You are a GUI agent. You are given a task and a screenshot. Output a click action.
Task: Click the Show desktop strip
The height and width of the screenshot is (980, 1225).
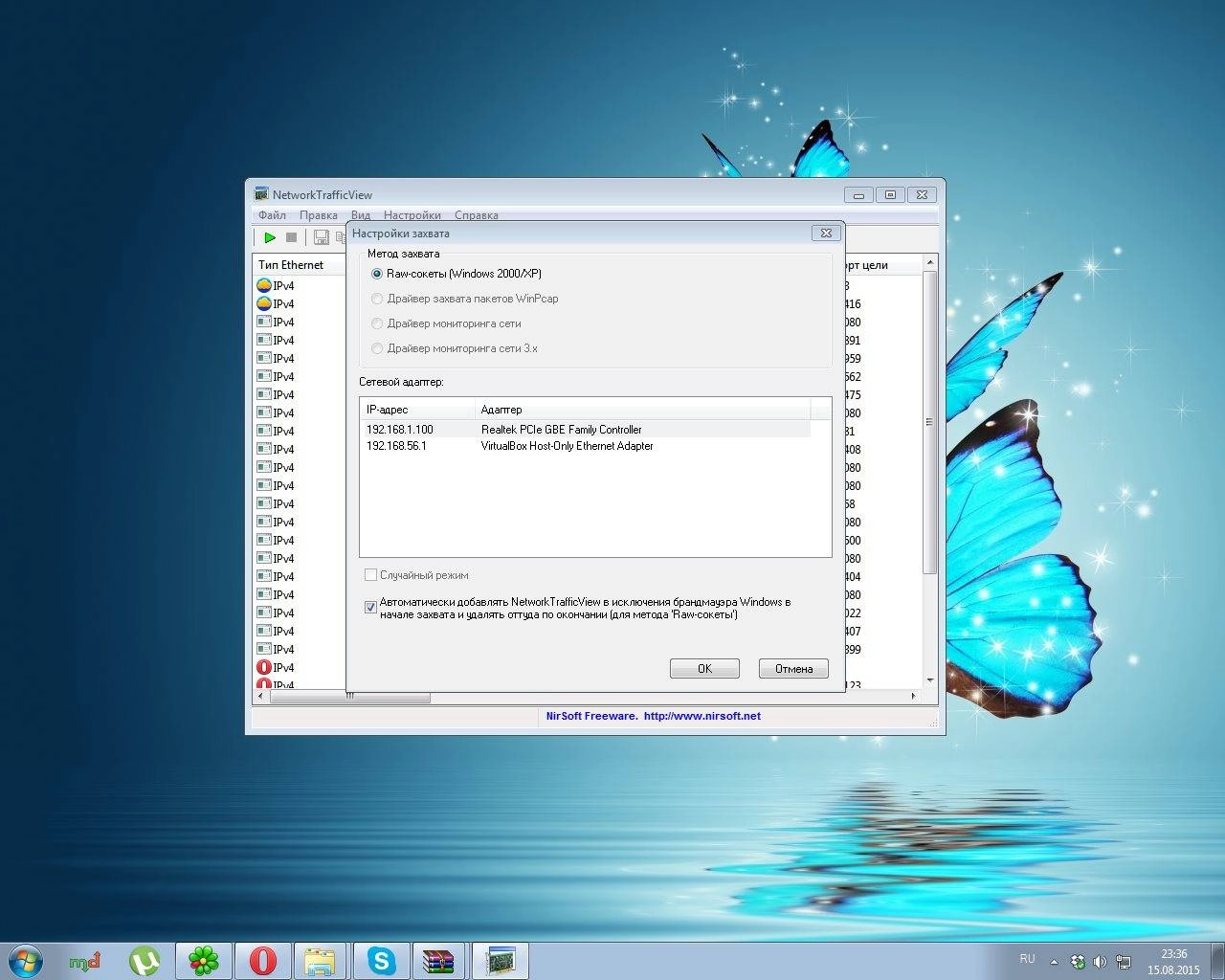tap(1217, 961)
